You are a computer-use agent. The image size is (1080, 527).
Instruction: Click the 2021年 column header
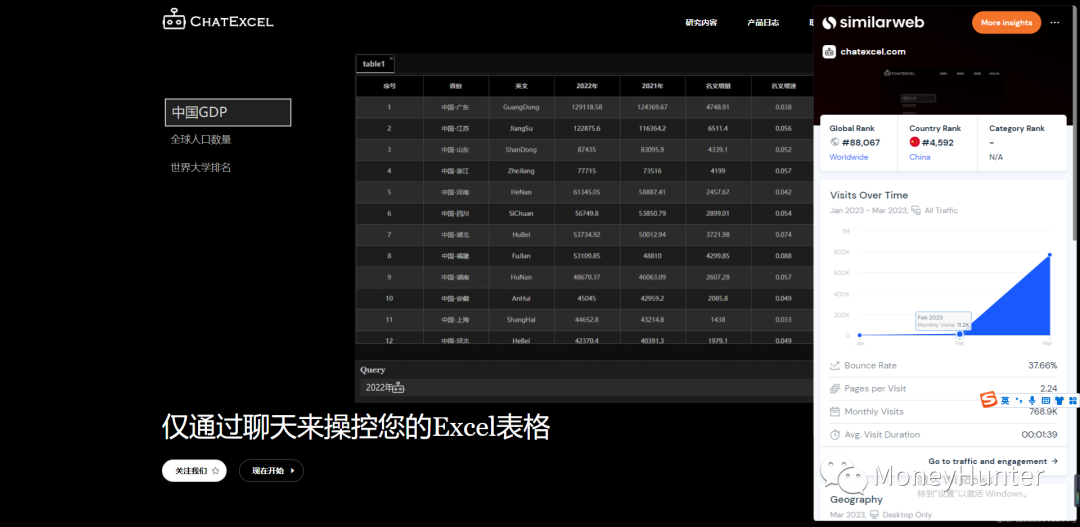(652, 86)
